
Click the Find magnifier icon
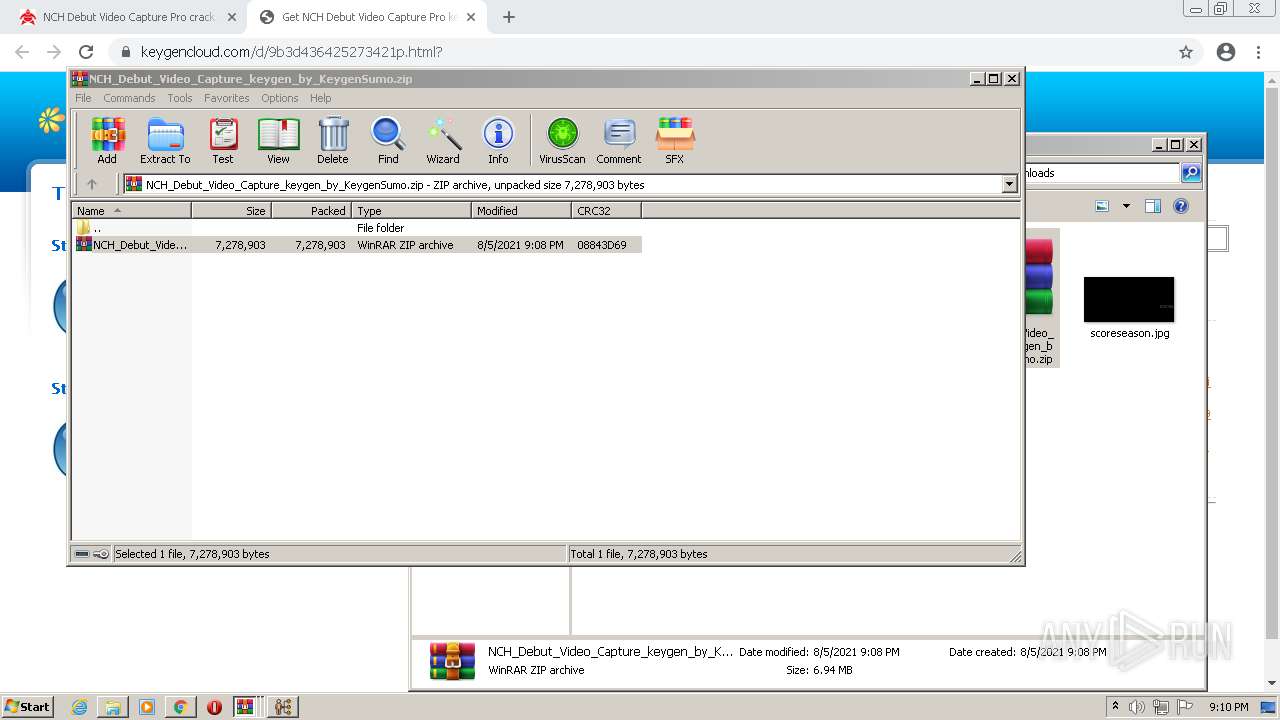pos(388,141)
